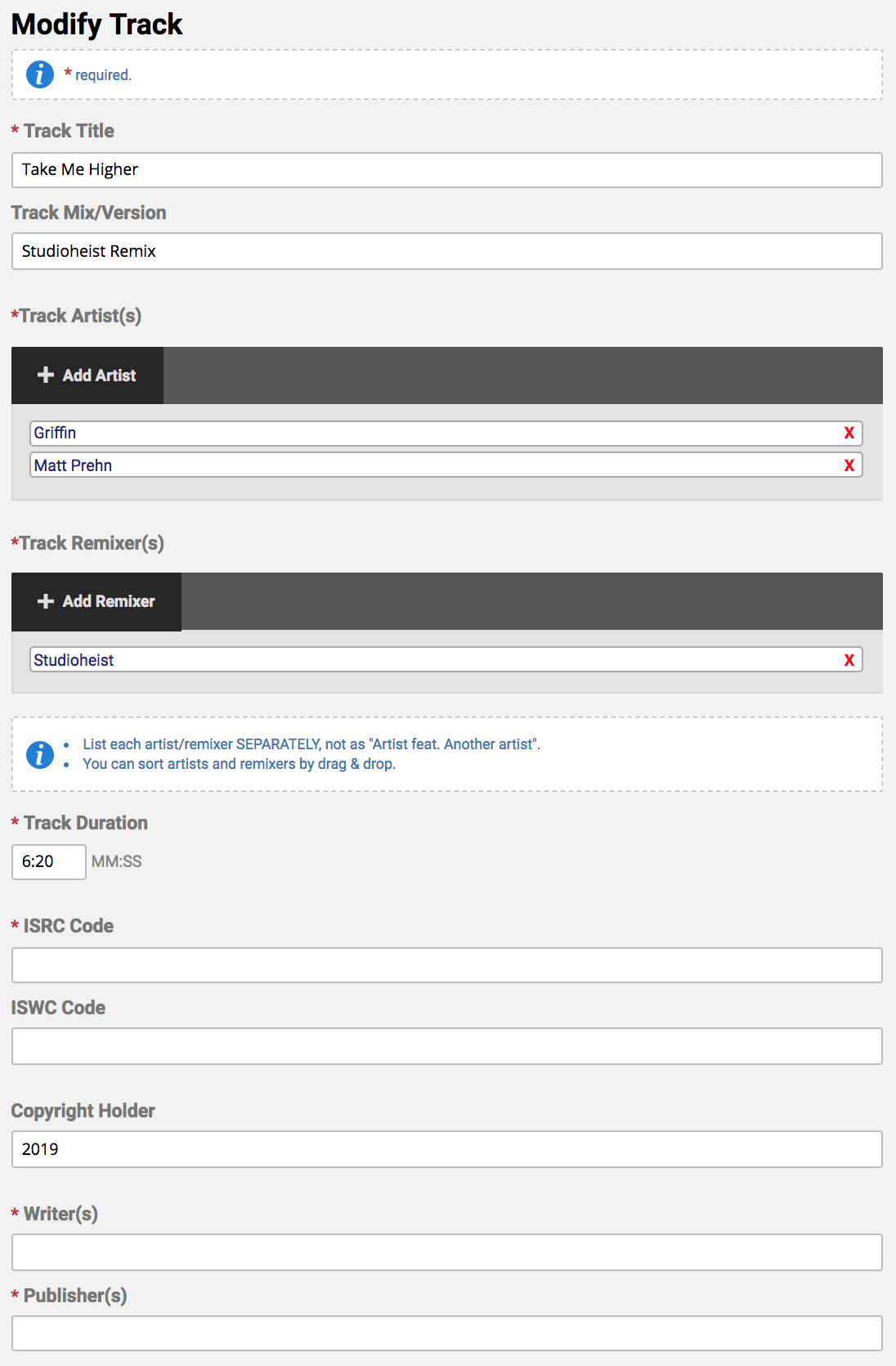This screenshot has height=1366, width=896.
Task: Focus the Track Title input field
Action: click(446, 170)
